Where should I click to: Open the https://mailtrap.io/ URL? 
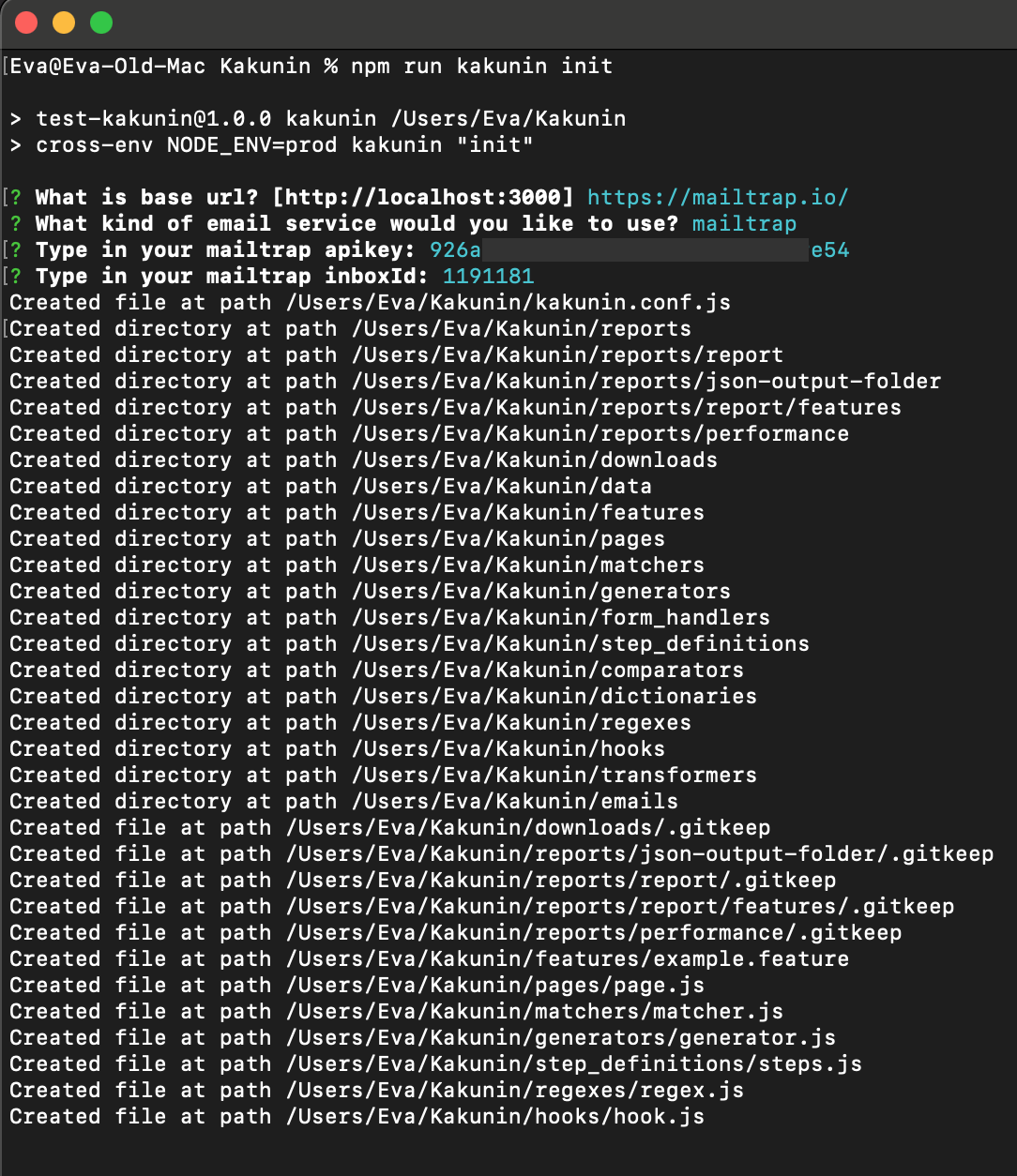pos(718,198)
